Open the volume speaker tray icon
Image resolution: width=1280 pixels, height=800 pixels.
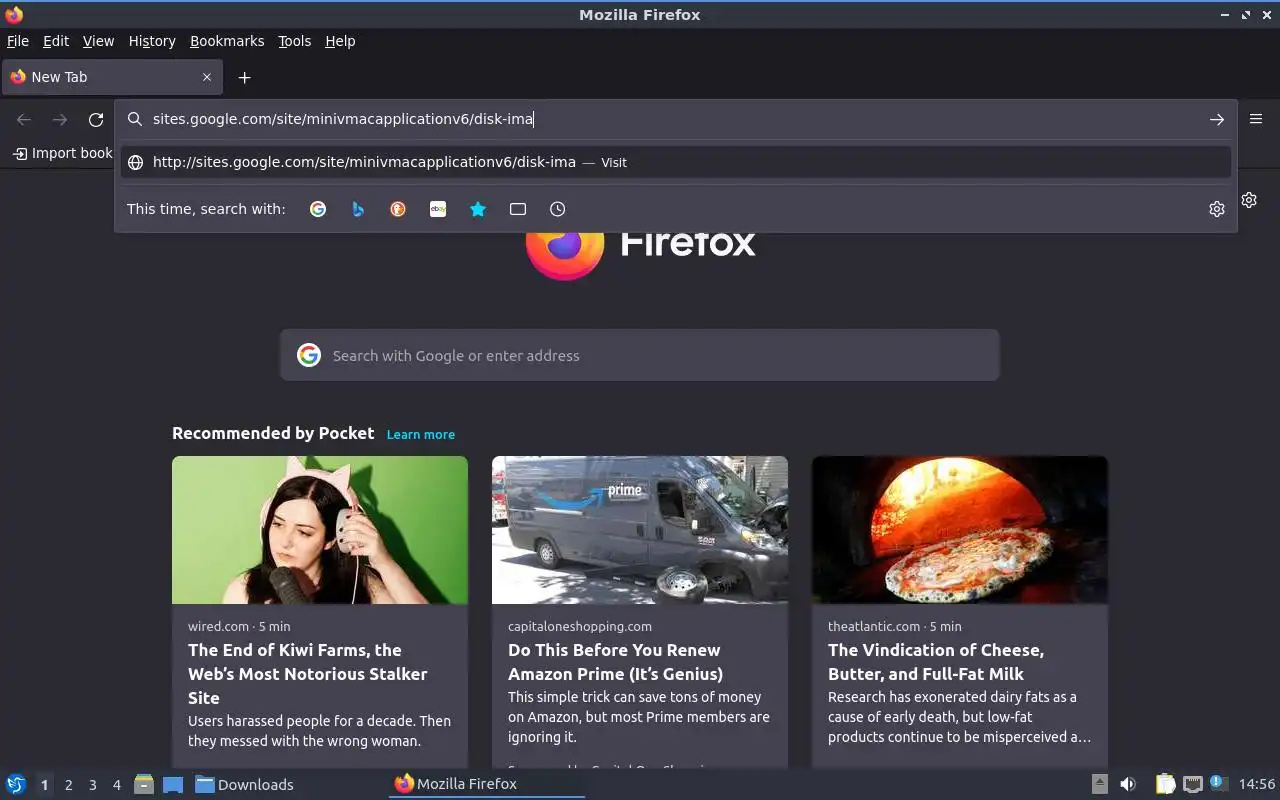[x=1128, y=784]
